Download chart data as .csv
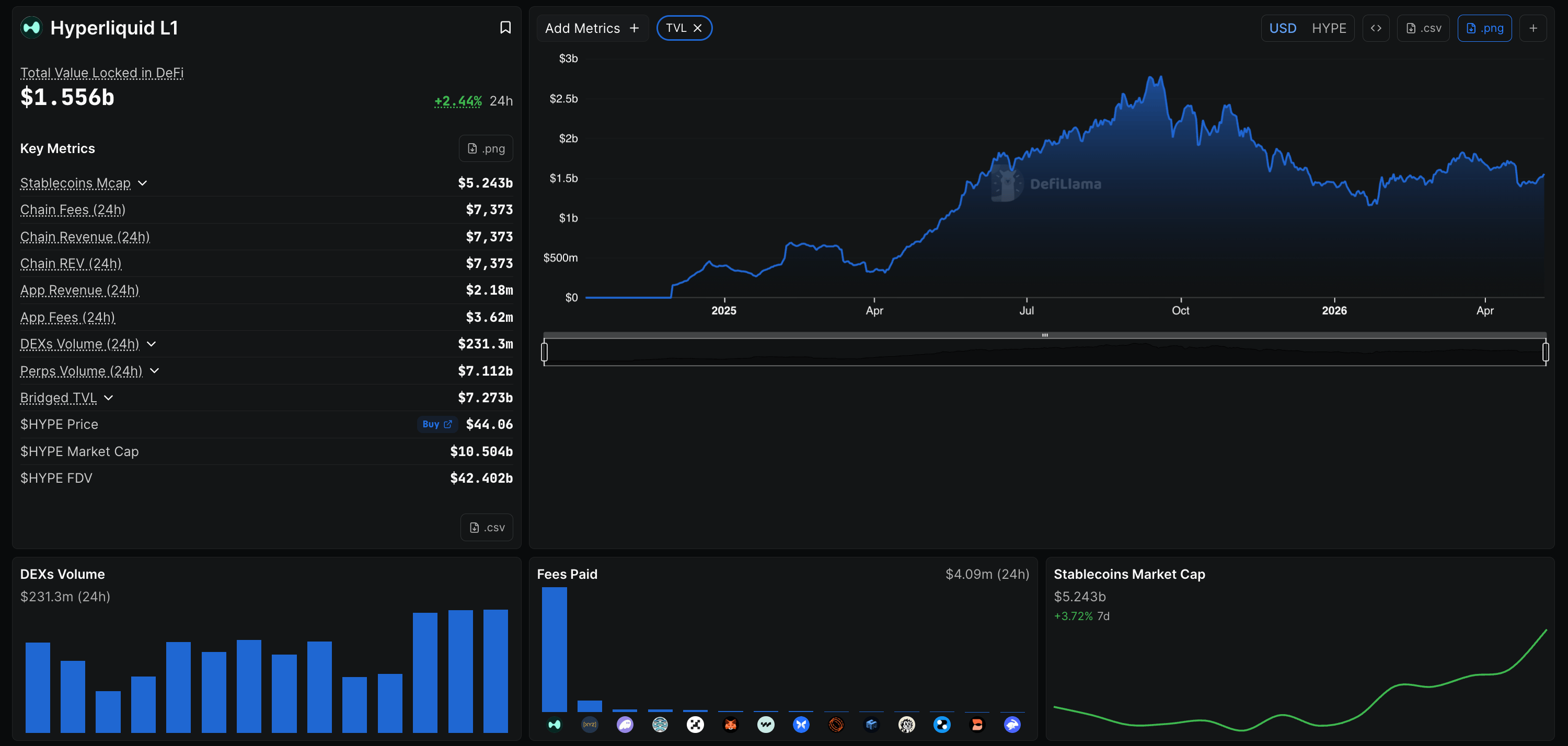This screenshot has height=746, width=1568. click(1423, 28)
